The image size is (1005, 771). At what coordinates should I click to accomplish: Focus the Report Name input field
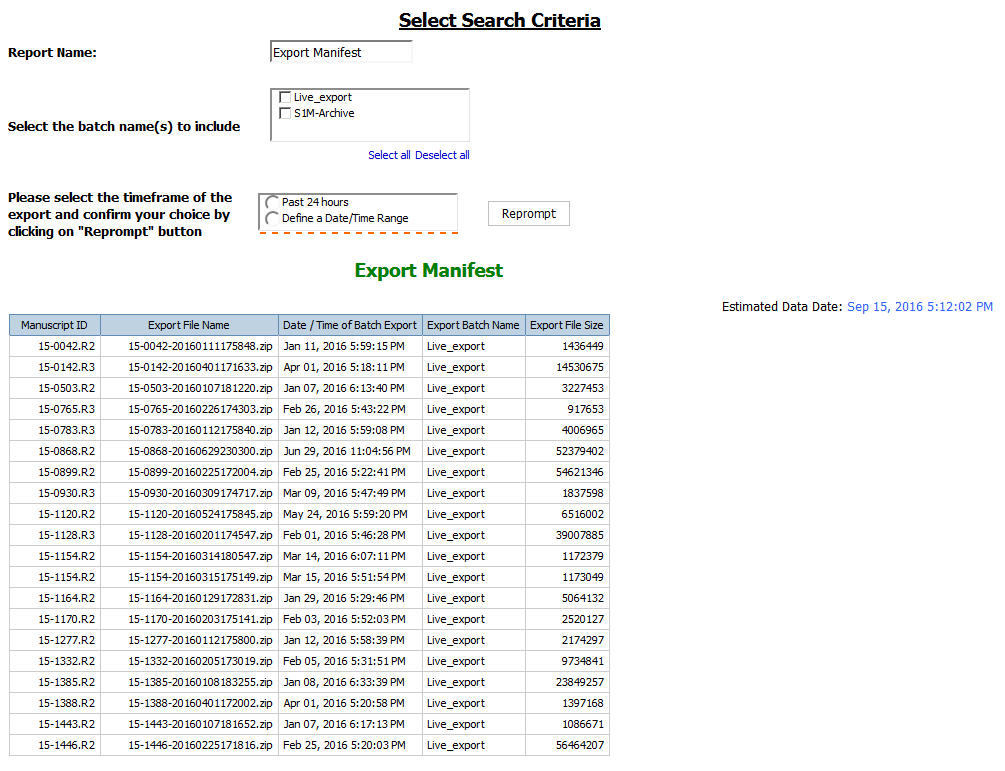pyautogui.click(x=341, y=52)
